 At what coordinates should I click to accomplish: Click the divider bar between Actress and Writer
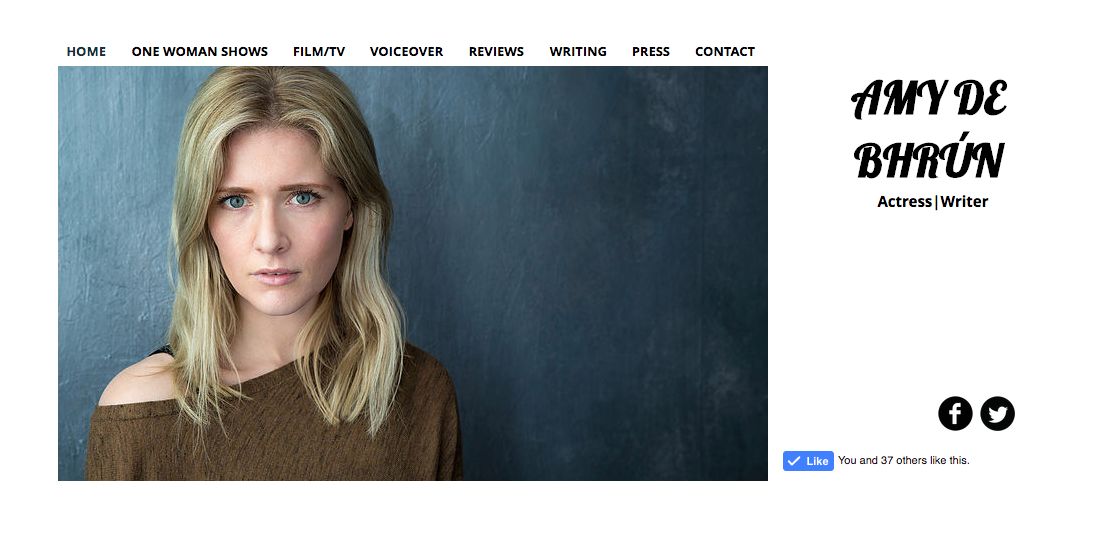tap(936, 203)
